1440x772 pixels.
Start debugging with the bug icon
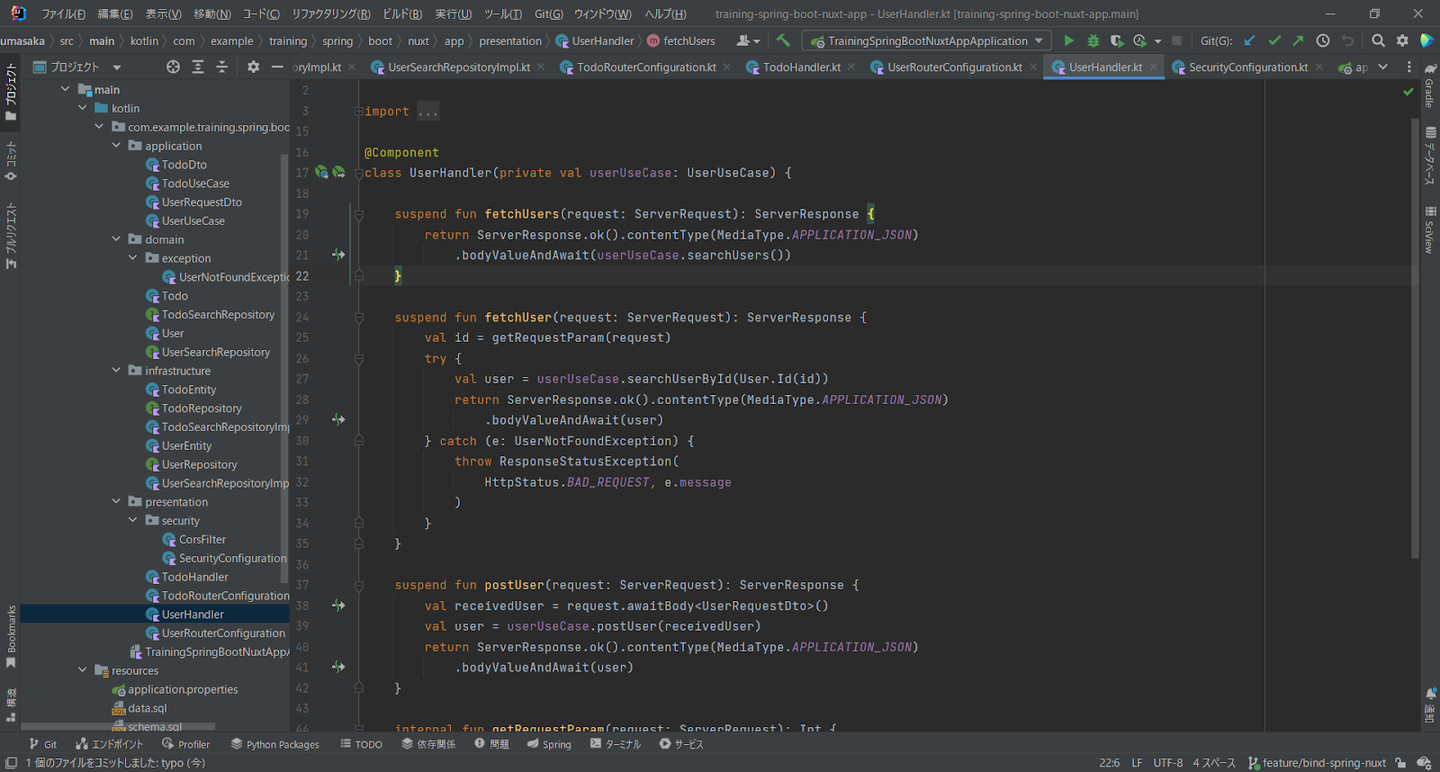click(1093, 41)
